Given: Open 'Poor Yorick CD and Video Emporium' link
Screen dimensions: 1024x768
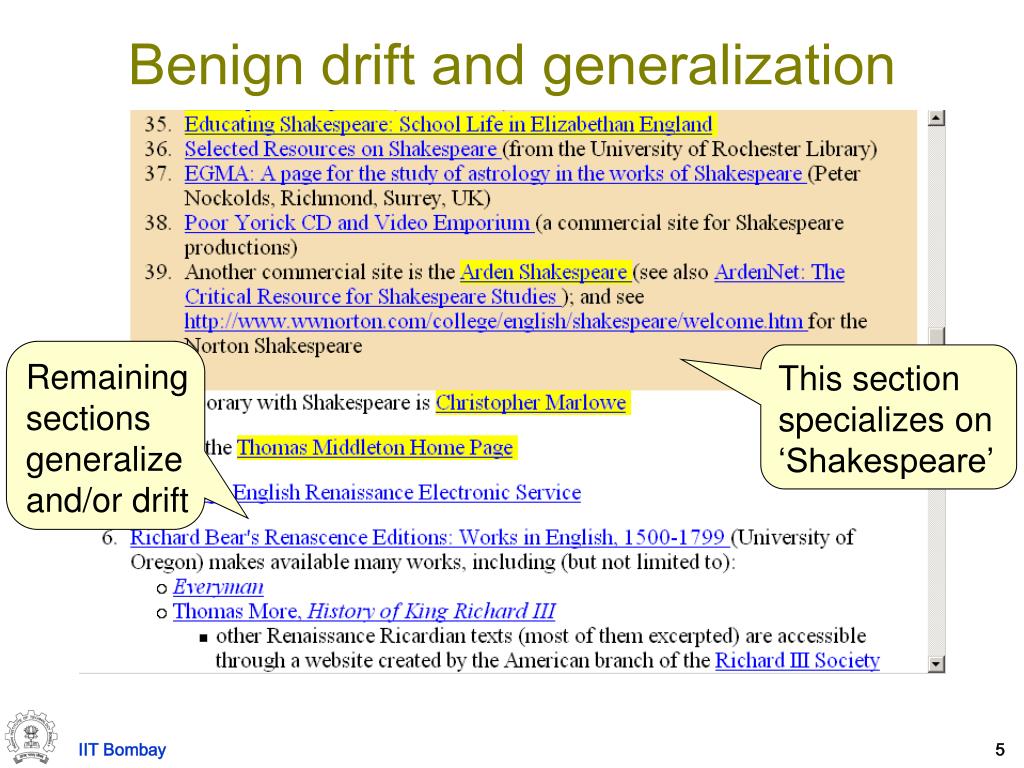Looking at the screenshot, I should (359, 223).
